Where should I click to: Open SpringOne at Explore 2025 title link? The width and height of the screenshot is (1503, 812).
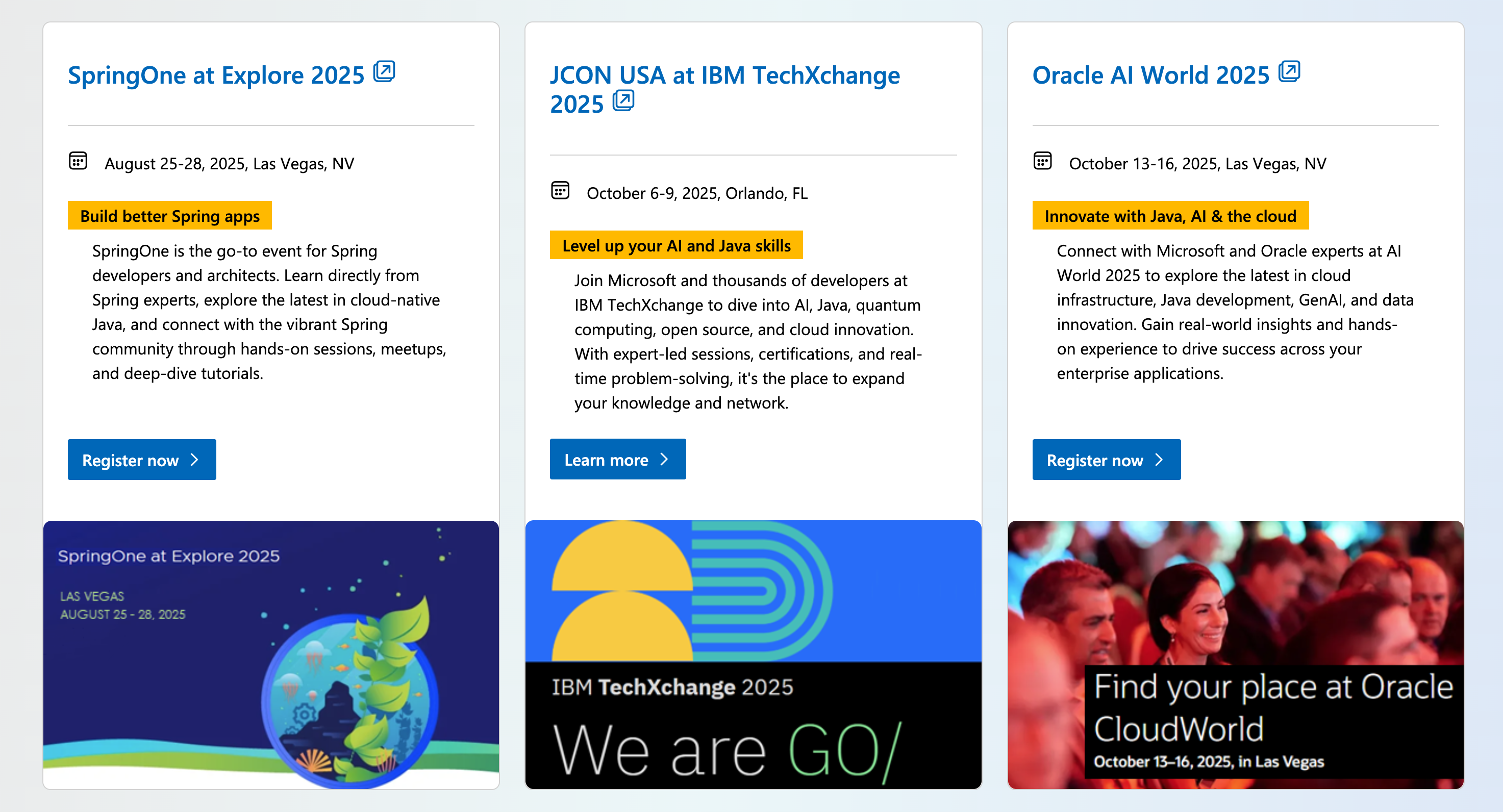tap(216, 76)
